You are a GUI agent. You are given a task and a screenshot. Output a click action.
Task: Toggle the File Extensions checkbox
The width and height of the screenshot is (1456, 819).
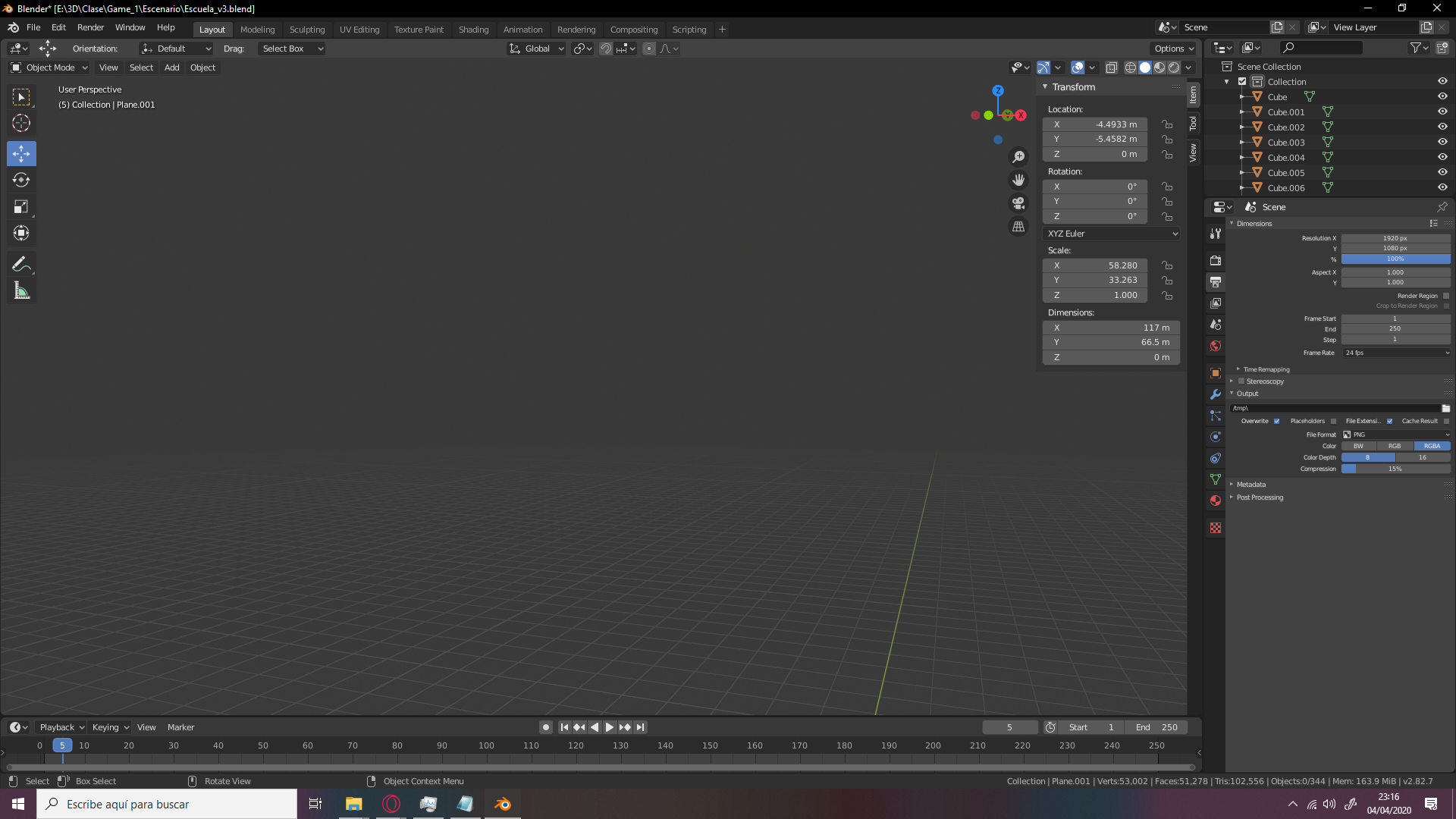(x=1389, y=422)
